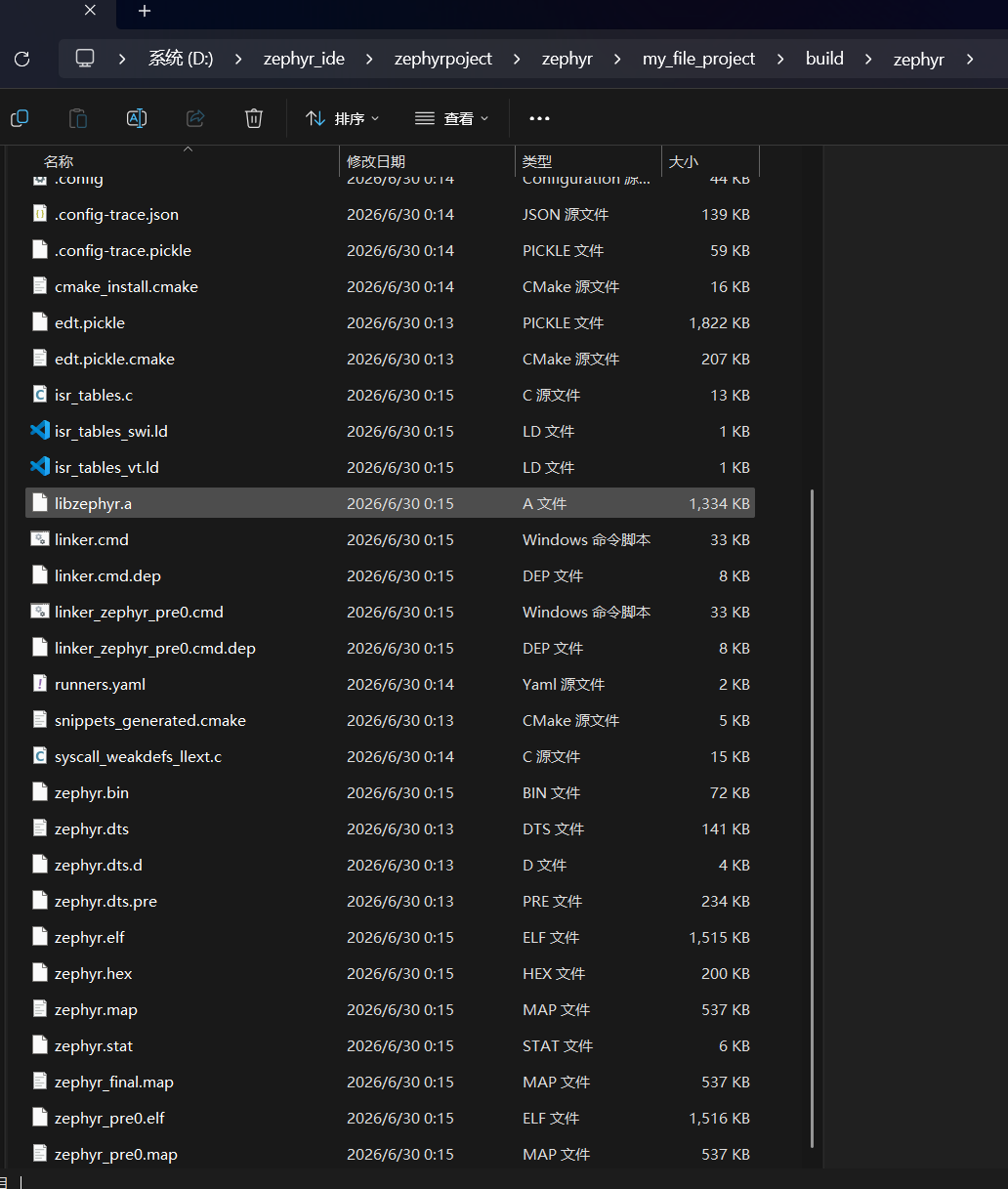Expand chevron after build breadcrumb
1008x1189 pixels.
(x=868, y=59)
